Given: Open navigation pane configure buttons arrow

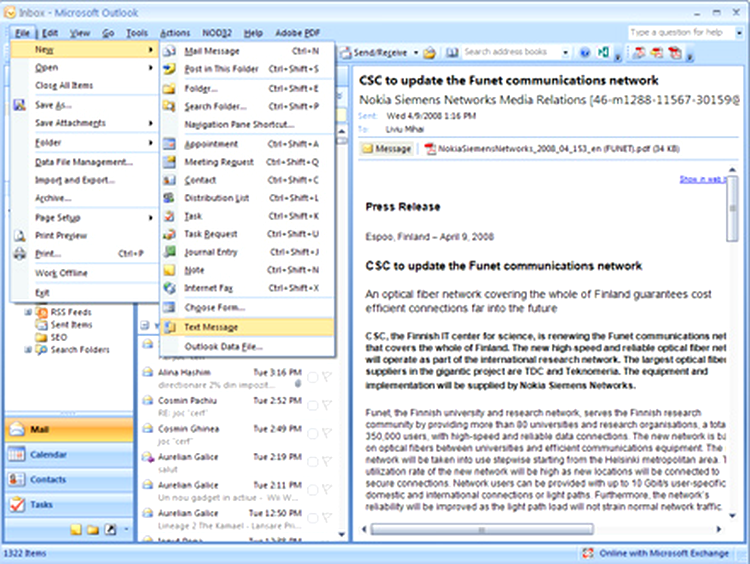Looking at the screenshot, I should (x=126, y=529).
